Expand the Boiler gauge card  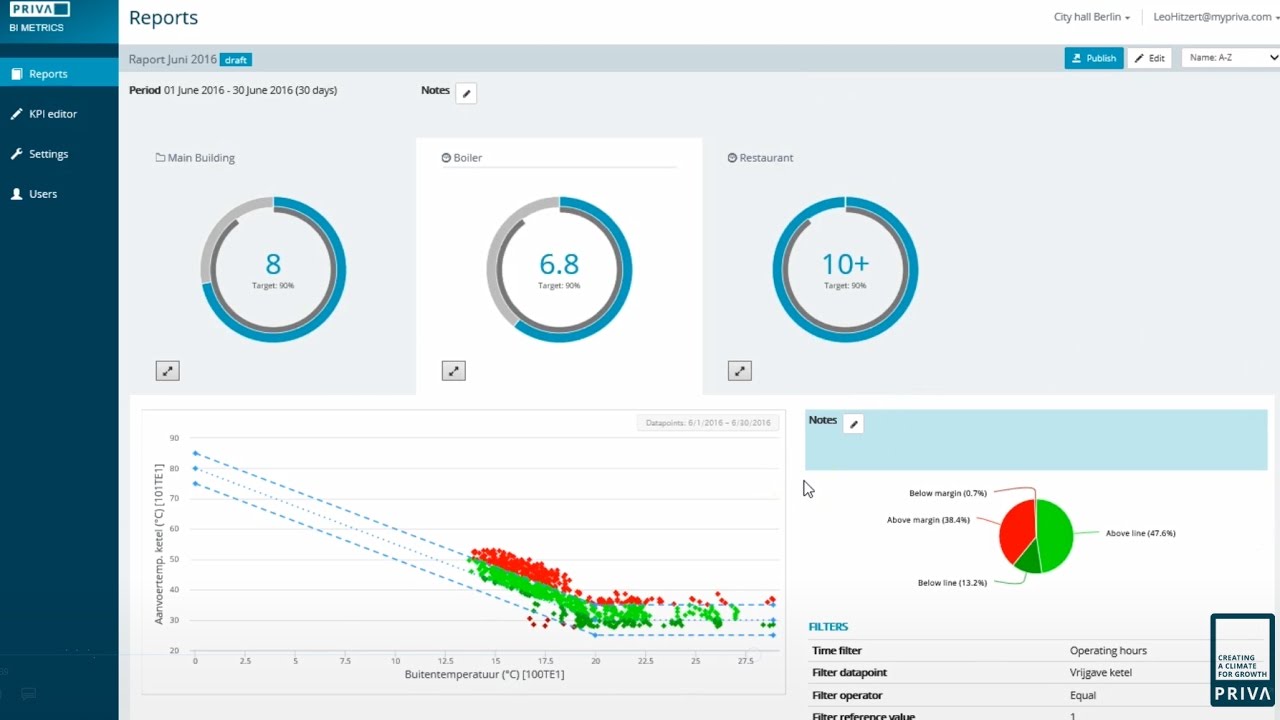(453, 371)
